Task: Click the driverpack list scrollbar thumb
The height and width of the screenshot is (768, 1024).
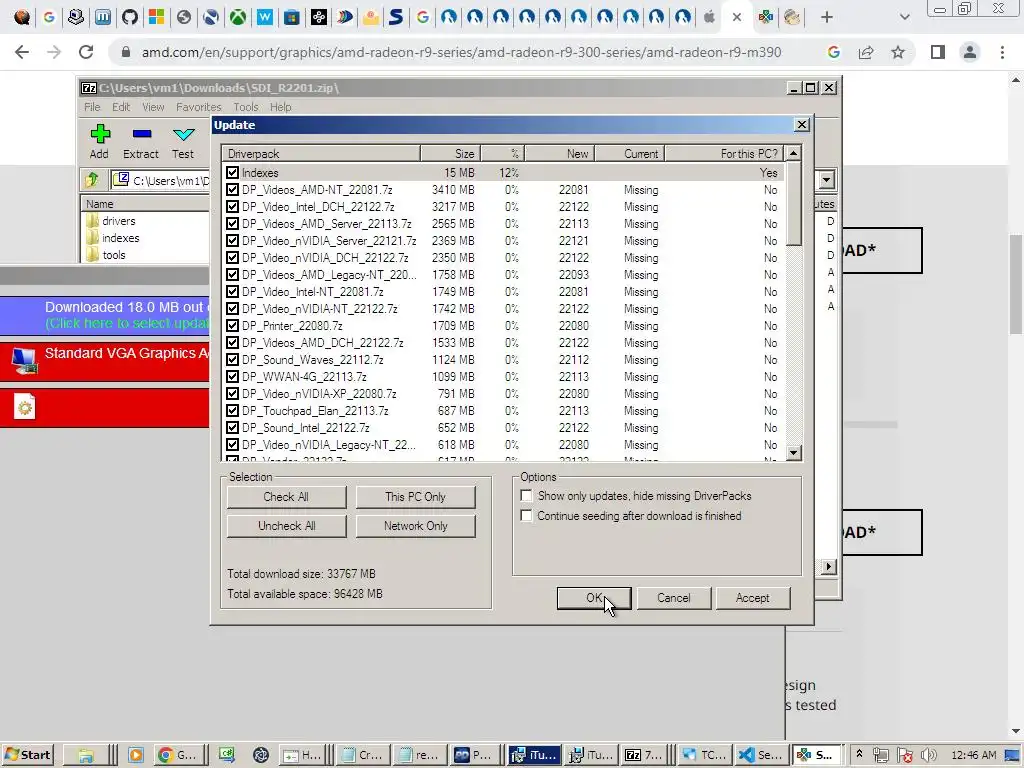Action: [x=793, y=204]
